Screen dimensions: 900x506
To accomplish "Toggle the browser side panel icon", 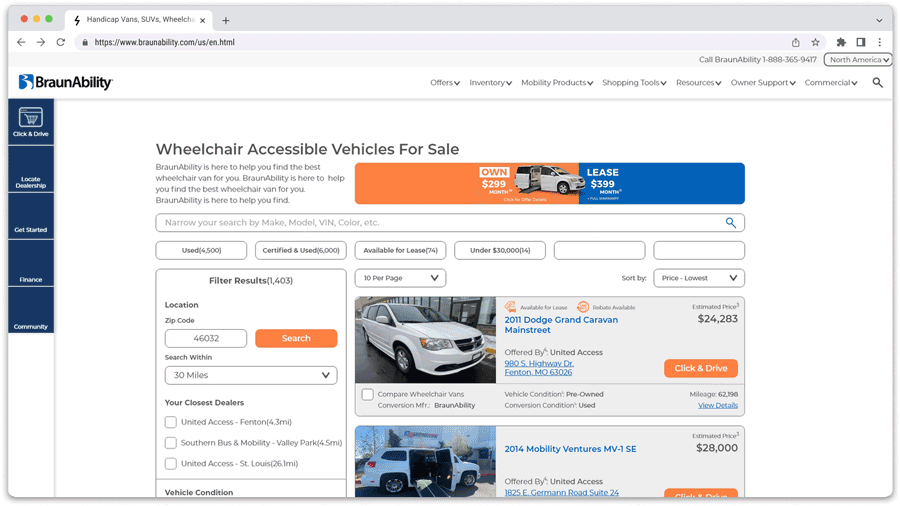I will tap(860, 42).
